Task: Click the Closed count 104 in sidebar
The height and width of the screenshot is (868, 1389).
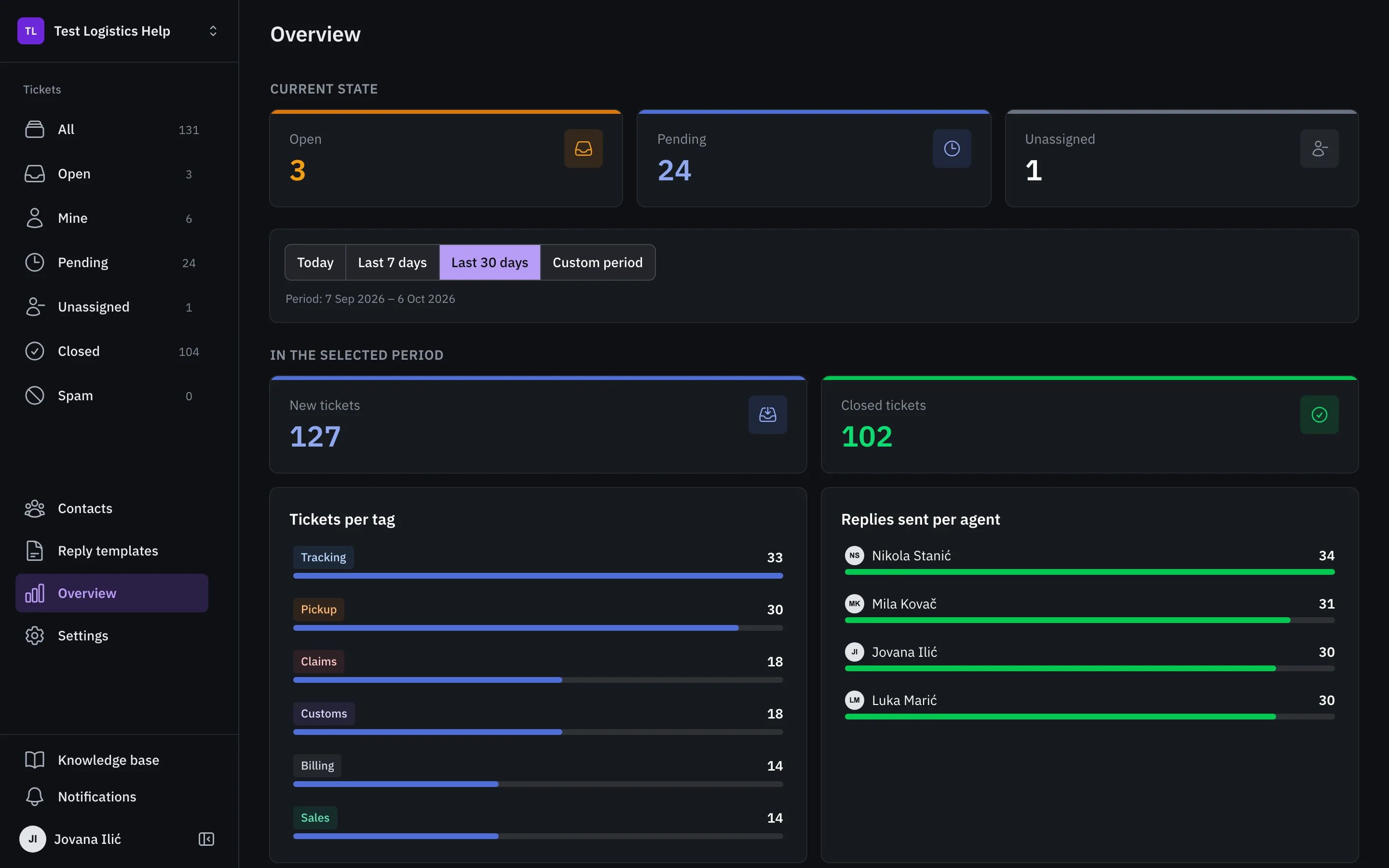Action: [x=189, y=352]
